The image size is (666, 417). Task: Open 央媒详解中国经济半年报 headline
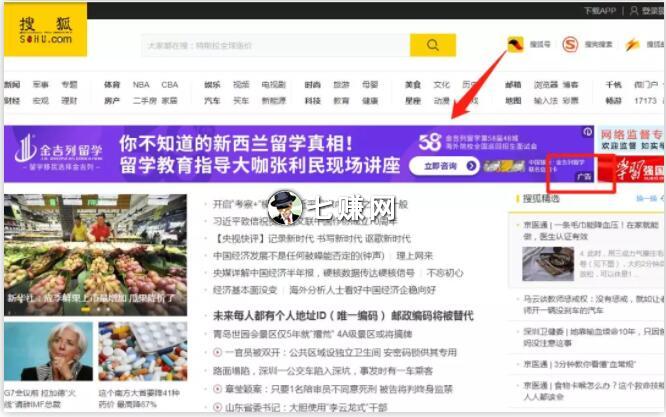click(x=314, y=273)
